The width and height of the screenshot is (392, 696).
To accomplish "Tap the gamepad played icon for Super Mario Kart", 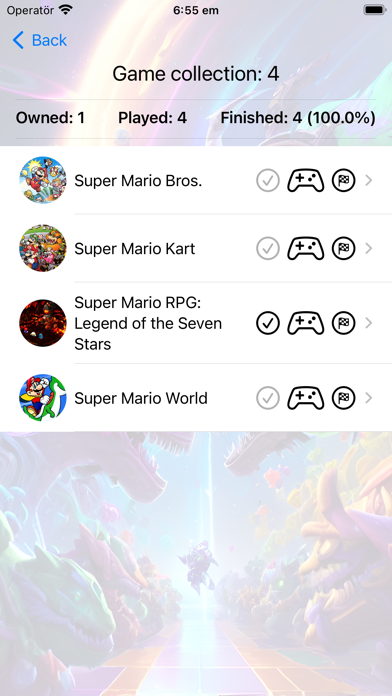I will coord(305,249).
